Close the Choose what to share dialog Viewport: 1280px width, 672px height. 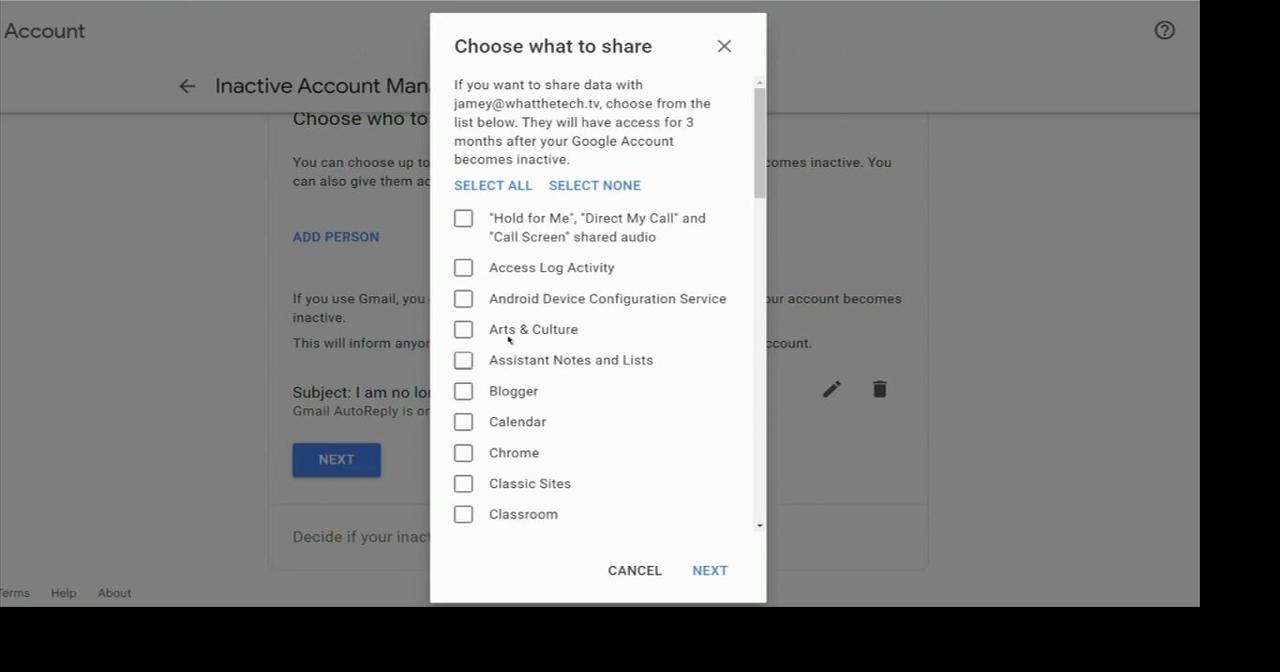(x=724, y=46)
